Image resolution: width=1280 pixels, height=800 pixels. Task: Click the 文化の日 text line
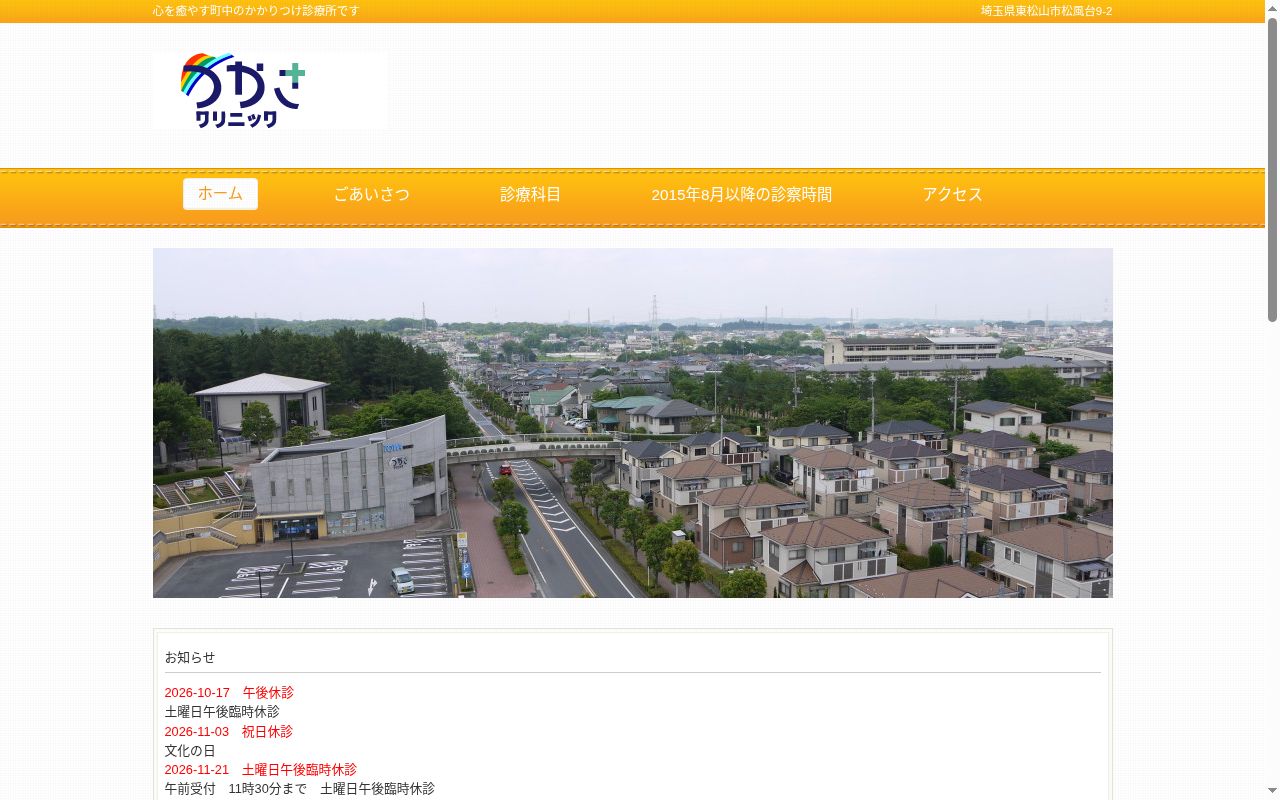point(190,750)
